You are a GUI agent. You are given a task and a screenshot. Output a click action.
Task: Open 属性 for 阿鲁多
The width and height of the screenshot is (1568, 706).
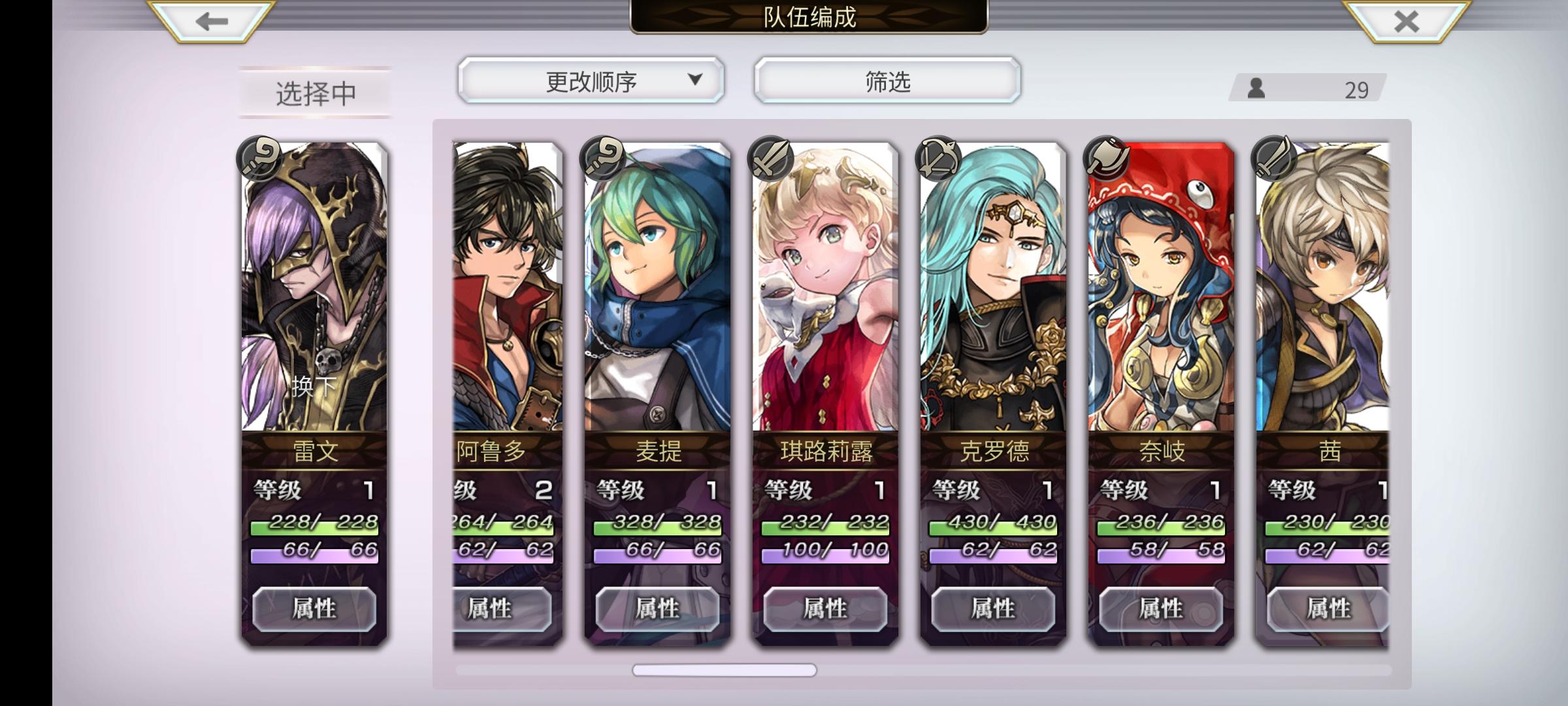(502, 609)
